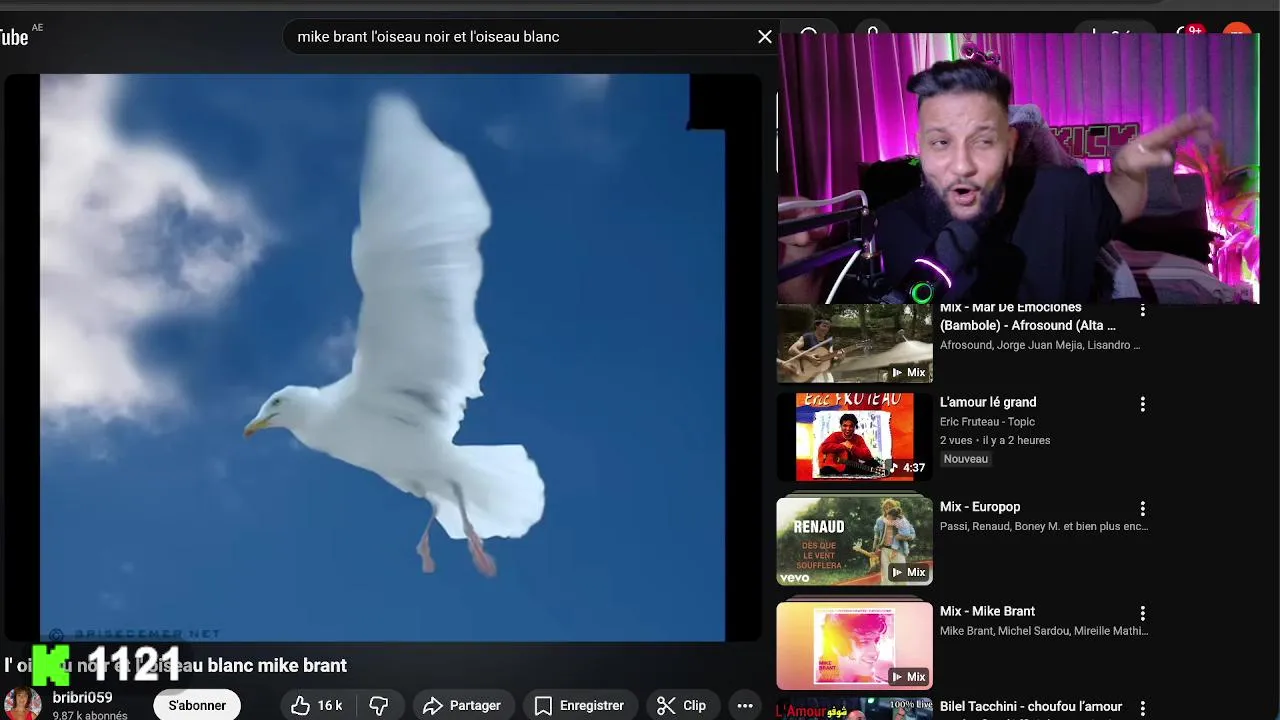Click the 'Bilel Tacchini - choufou l'amour' title
This screenshot has height=720, width=1280.
click(1031, 706)
